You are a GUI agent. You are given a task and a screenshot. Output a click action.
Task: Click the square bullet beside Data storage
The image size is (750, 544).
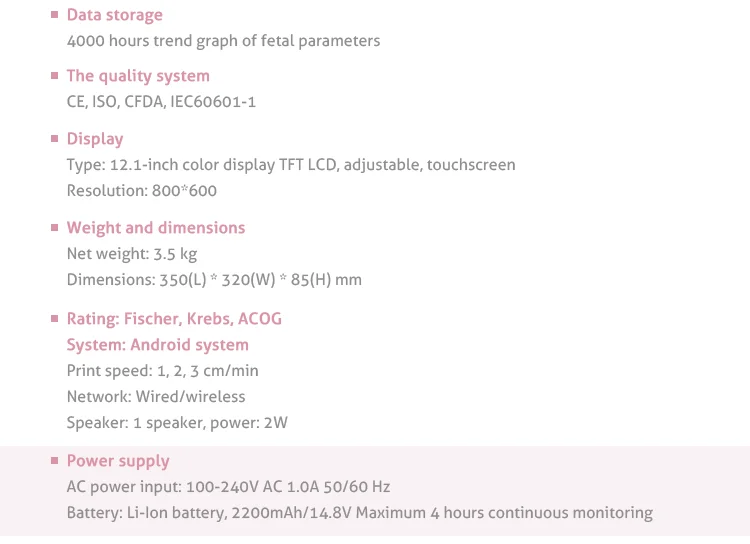point(54,16)
